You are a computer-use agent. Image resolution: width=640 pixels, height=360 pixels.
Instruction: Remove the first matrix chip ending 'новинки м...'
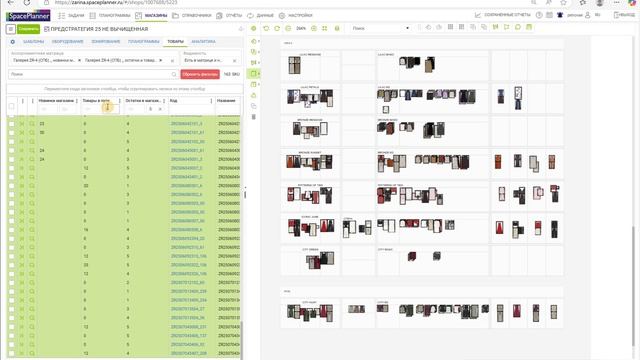[79, 60]
